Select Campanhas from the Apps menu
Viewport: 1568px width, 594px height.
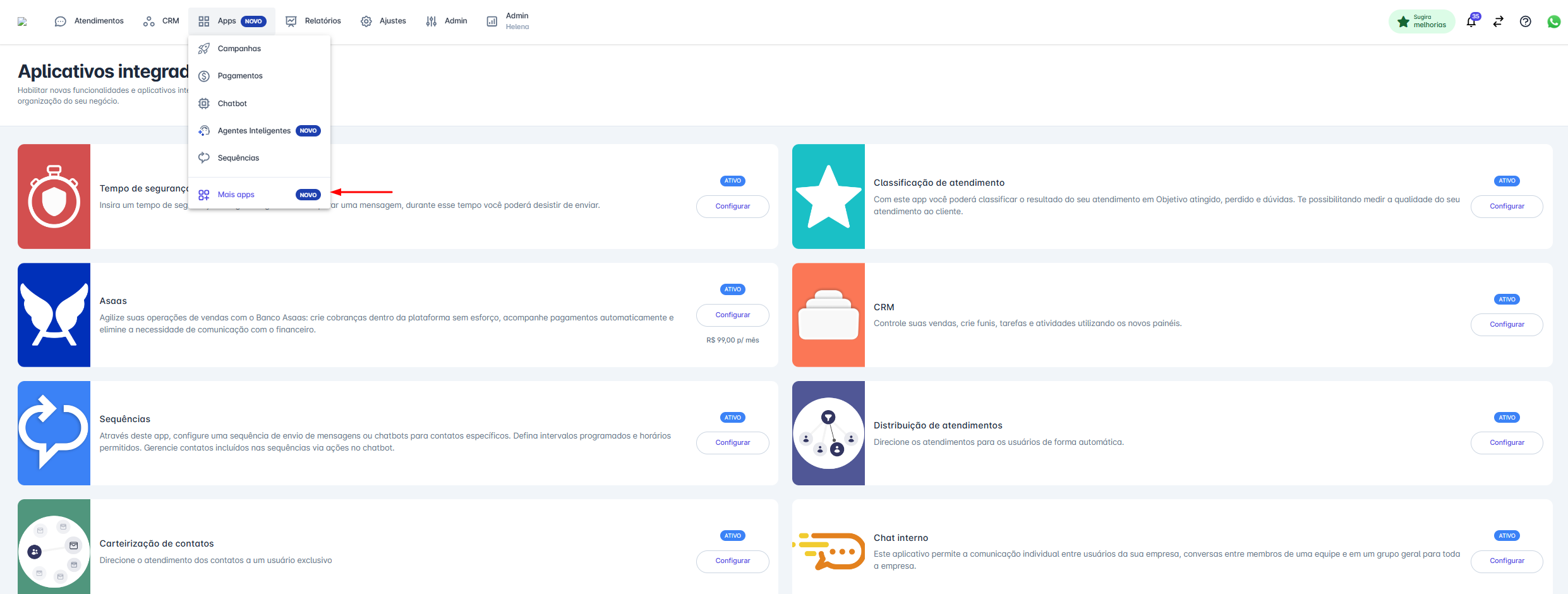coord(239,49)
